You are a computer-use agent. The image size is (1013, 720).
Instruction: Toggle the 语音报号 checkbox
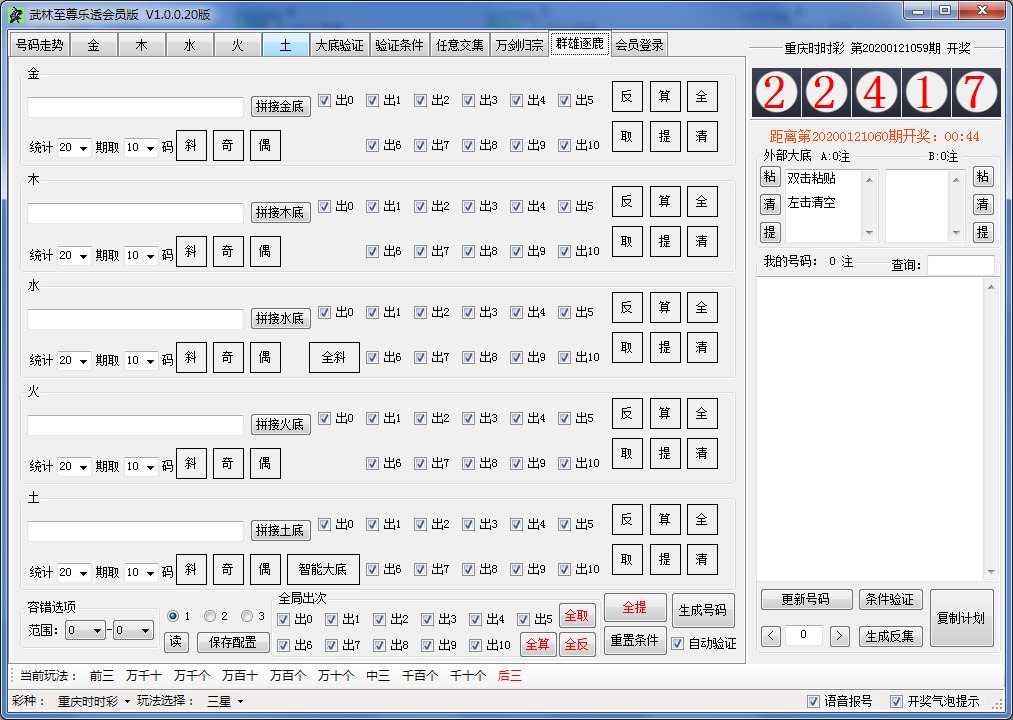pyautogui.click(x=813, y=701)
